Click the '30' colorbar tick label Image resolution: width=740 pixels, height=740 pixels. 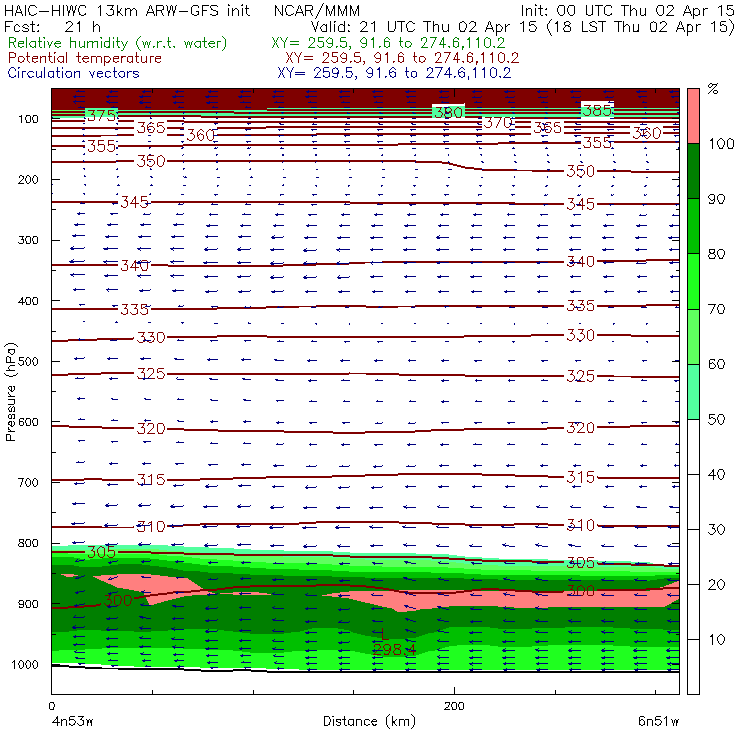(x=716, y=530)
